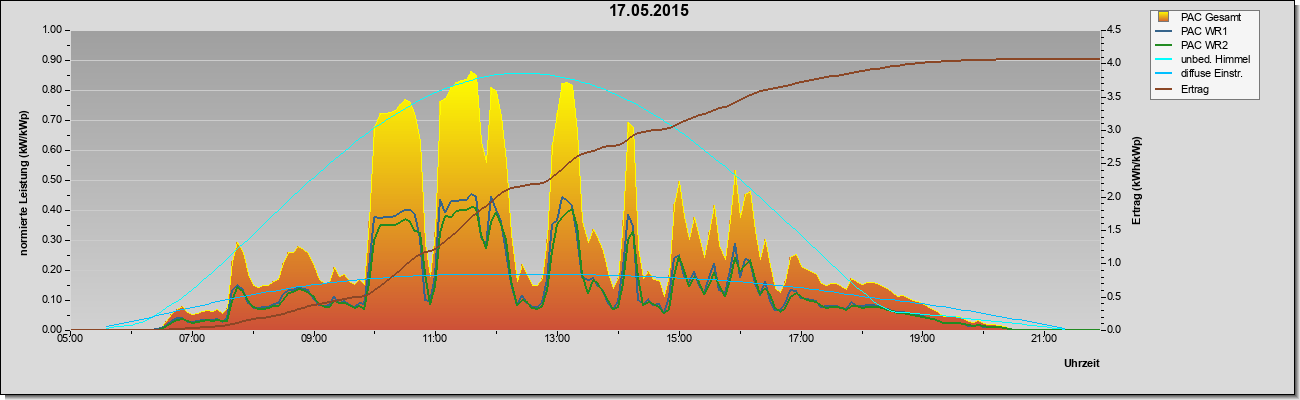Click the unbed. Himmel cyan legend marker
The width and height of the screenshot is (1300, 400).
1164,59
